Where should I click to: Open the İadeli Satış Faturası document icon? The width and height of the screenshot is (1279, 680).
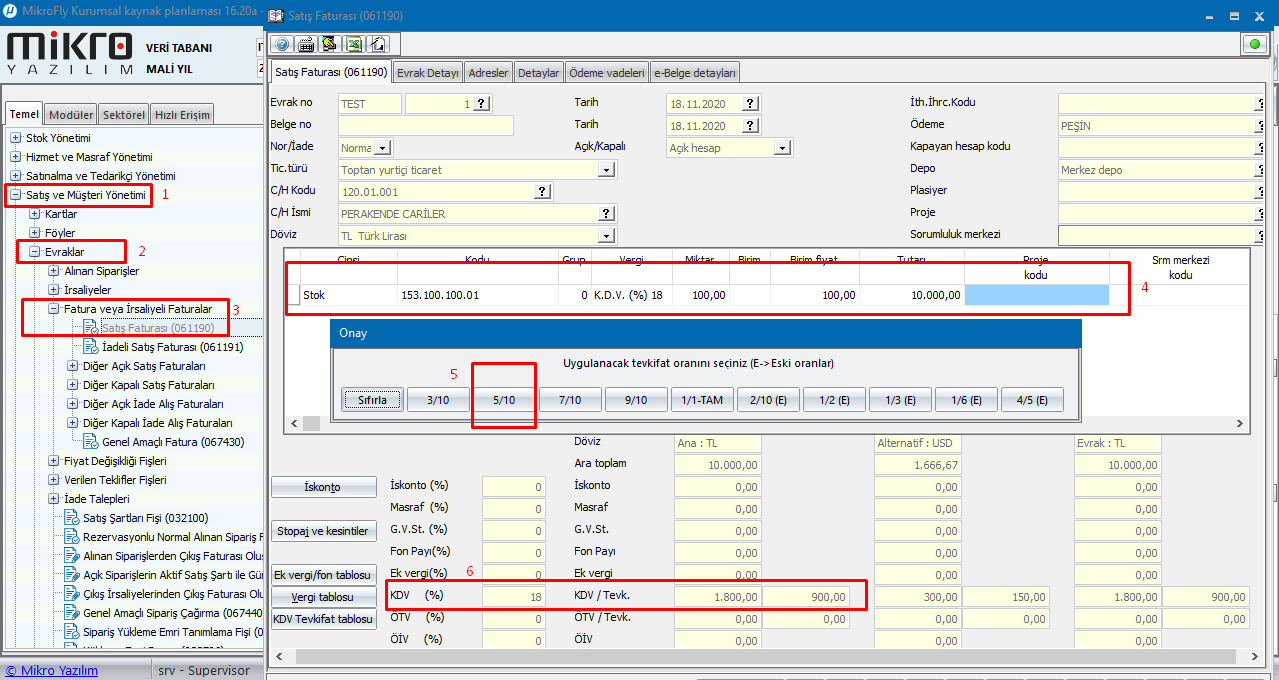91,347
